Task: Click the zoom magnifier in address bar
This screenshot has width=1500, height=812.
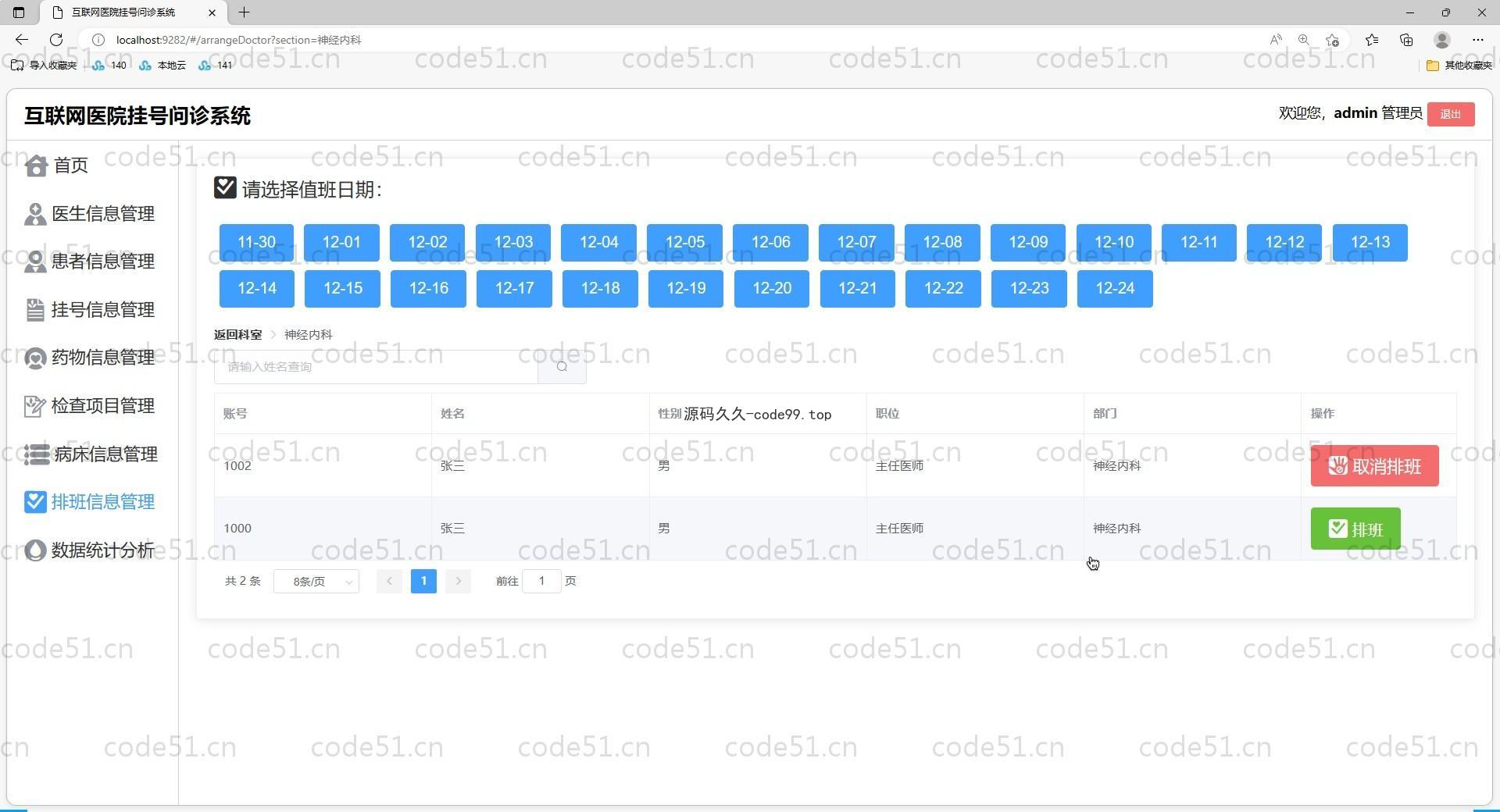Action: pos(1304,40)
